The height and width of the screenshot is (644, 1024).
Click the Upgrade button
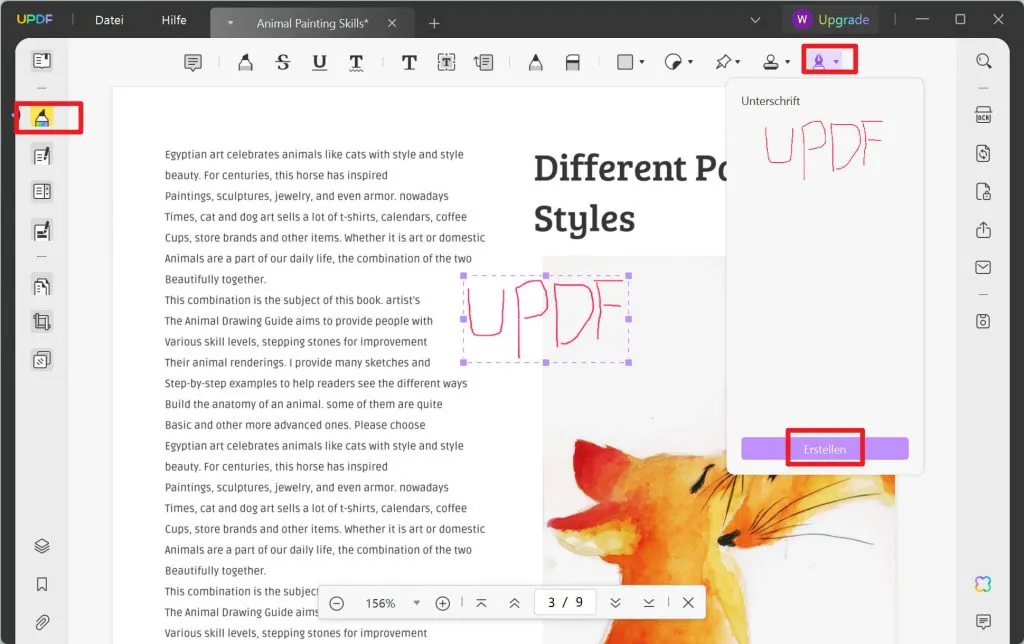coord(831,20)
